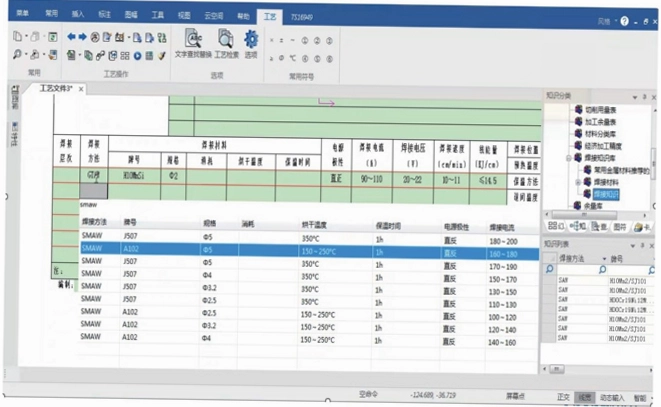
Task: Open the 工艺检索 process search tool
Action: (226, 44)
